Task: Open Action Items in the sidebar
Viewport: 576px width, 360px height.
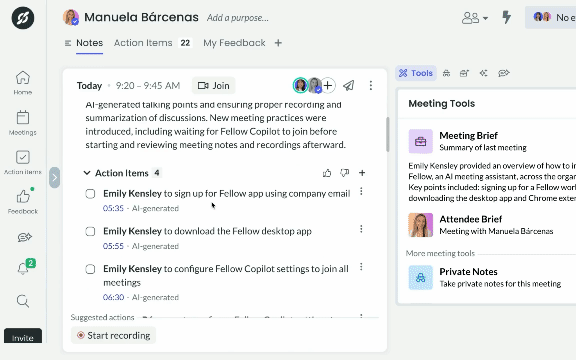Action: 23,162
